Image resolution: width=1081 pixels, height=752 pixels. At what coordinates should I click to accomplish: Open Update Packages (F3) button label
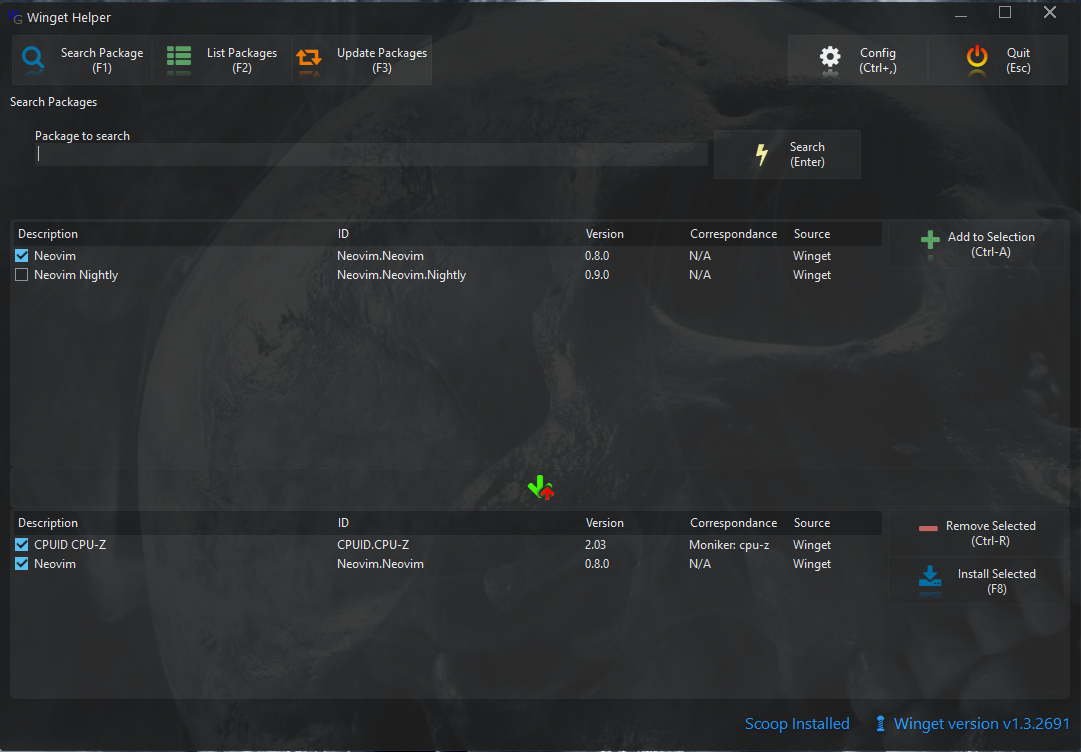[382, 60]
